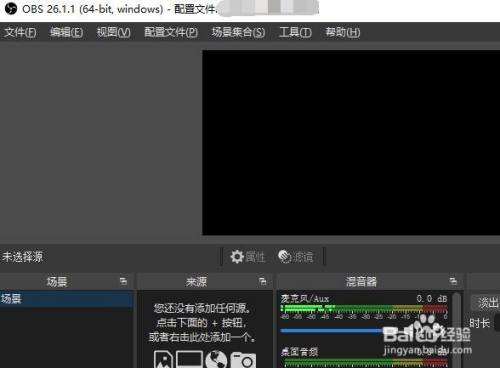Click the image source icon

(163, 359)
